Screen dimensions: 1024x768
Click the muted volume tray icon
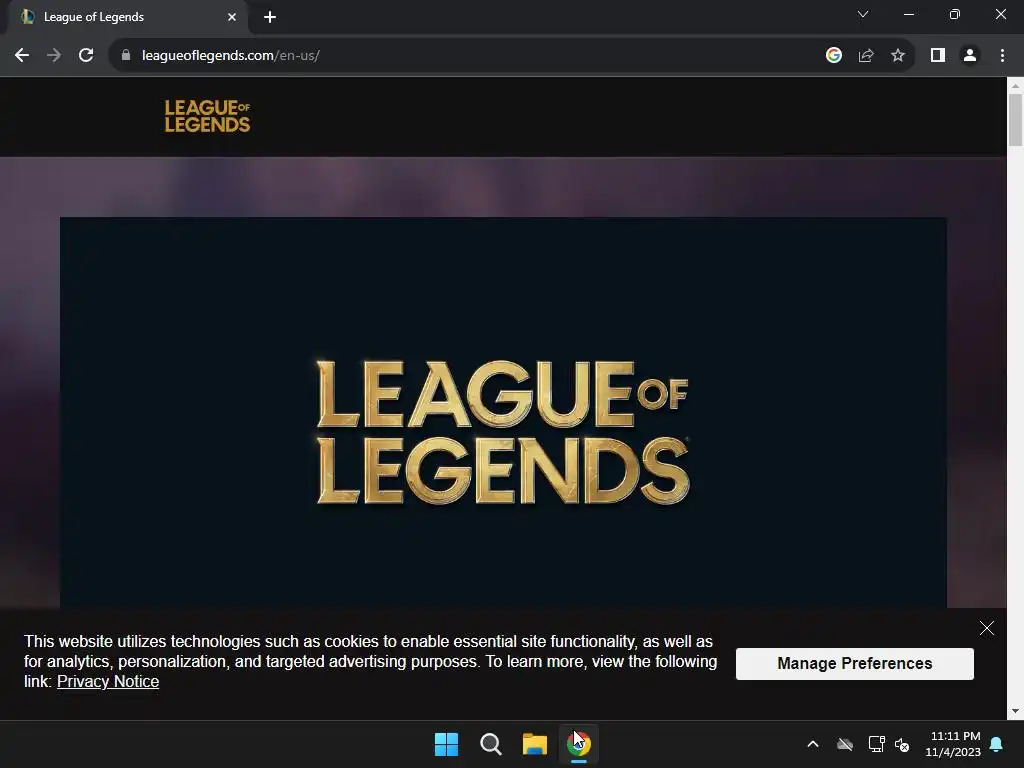click(x=902, y=744)
